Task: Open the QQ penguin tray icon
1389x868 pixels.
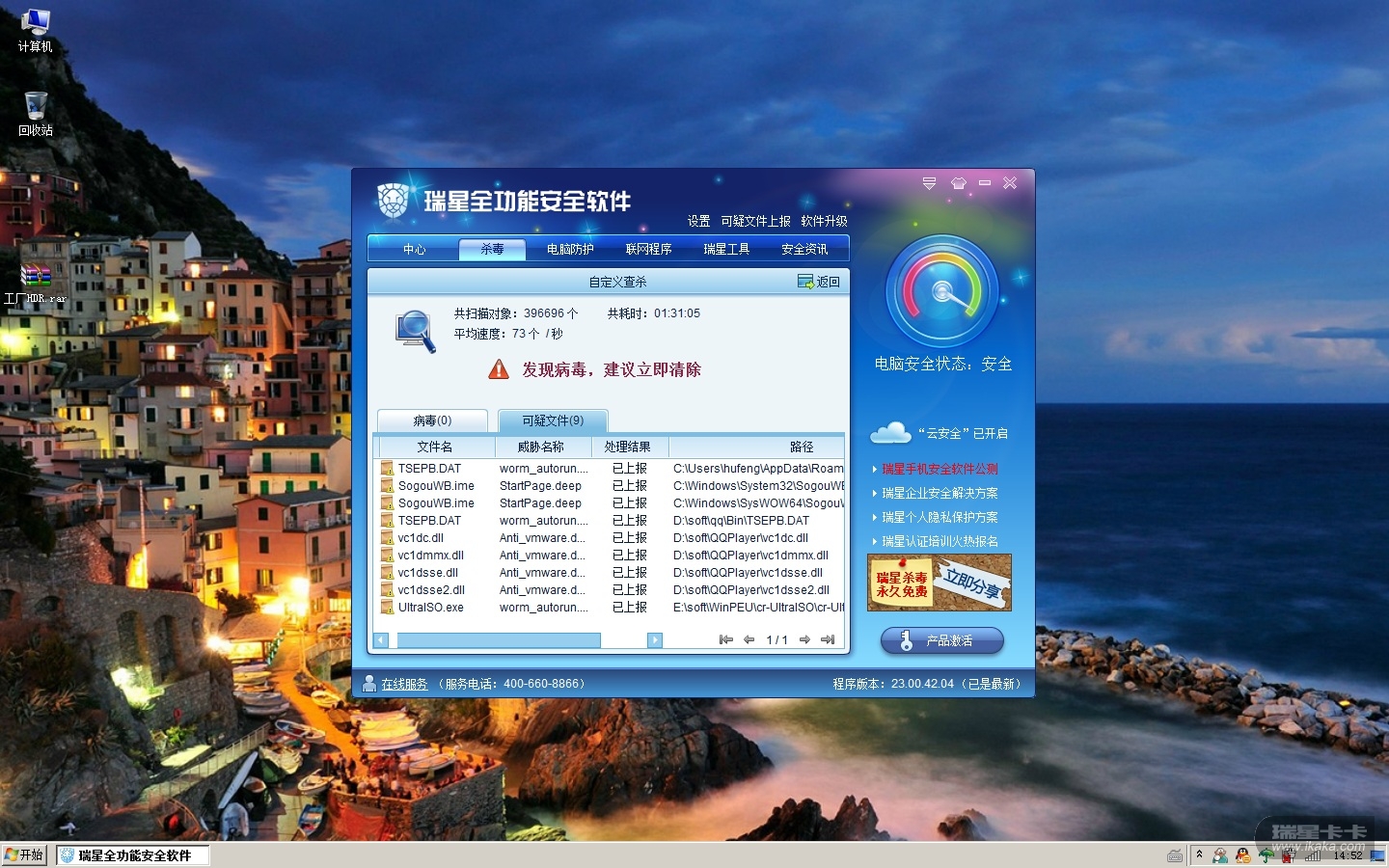Action: pos(1243,855)
